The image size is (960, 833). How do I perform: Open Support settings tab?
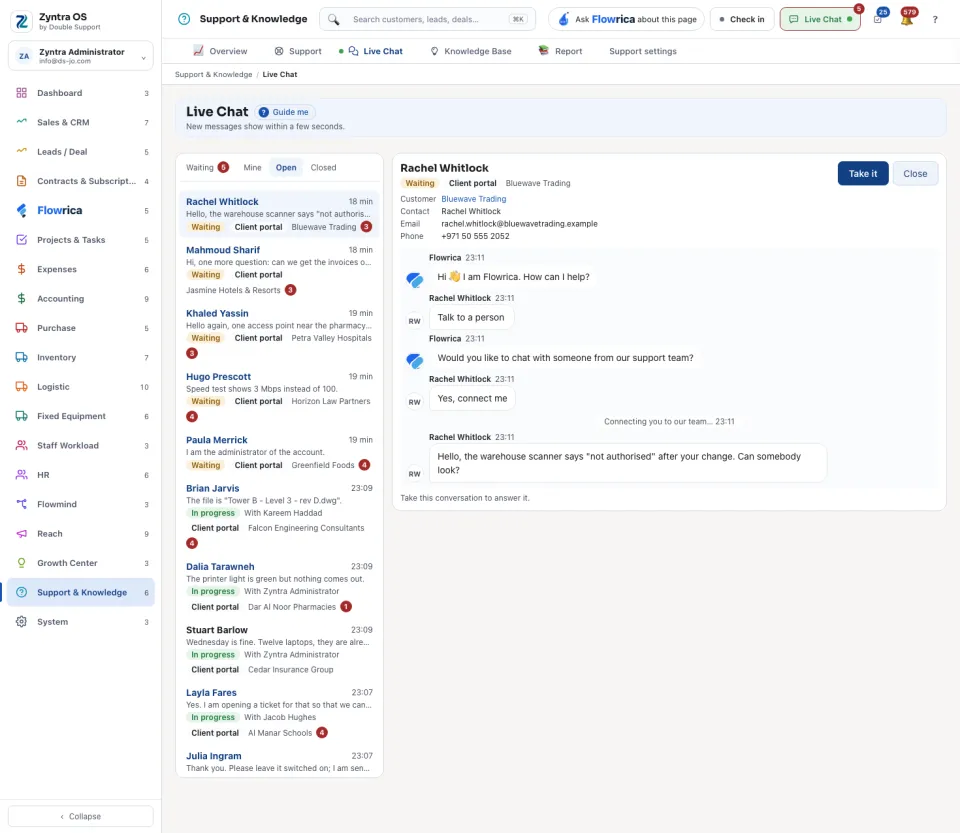[x=643, y=51]
